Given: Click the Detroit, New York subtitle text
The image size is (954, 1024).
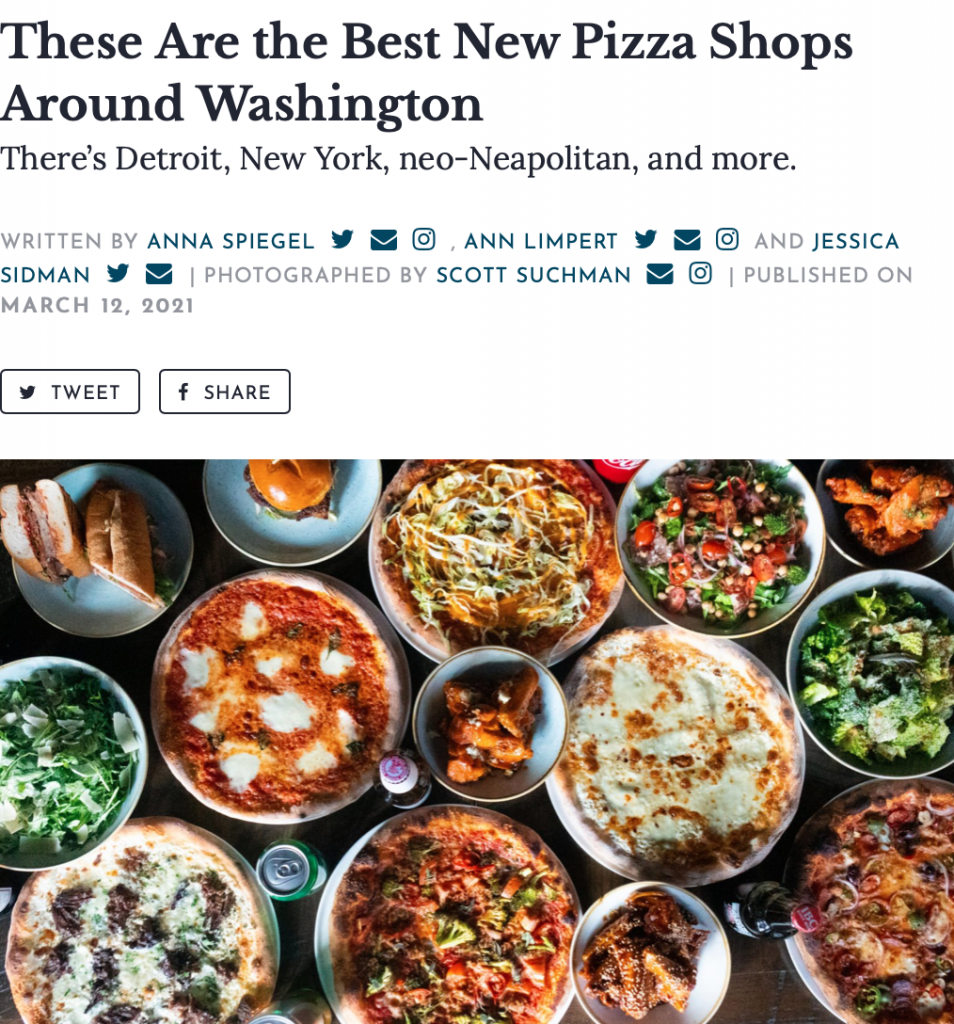Looking at the screenshot, I should pyautogui.click(x=398, y=159).
